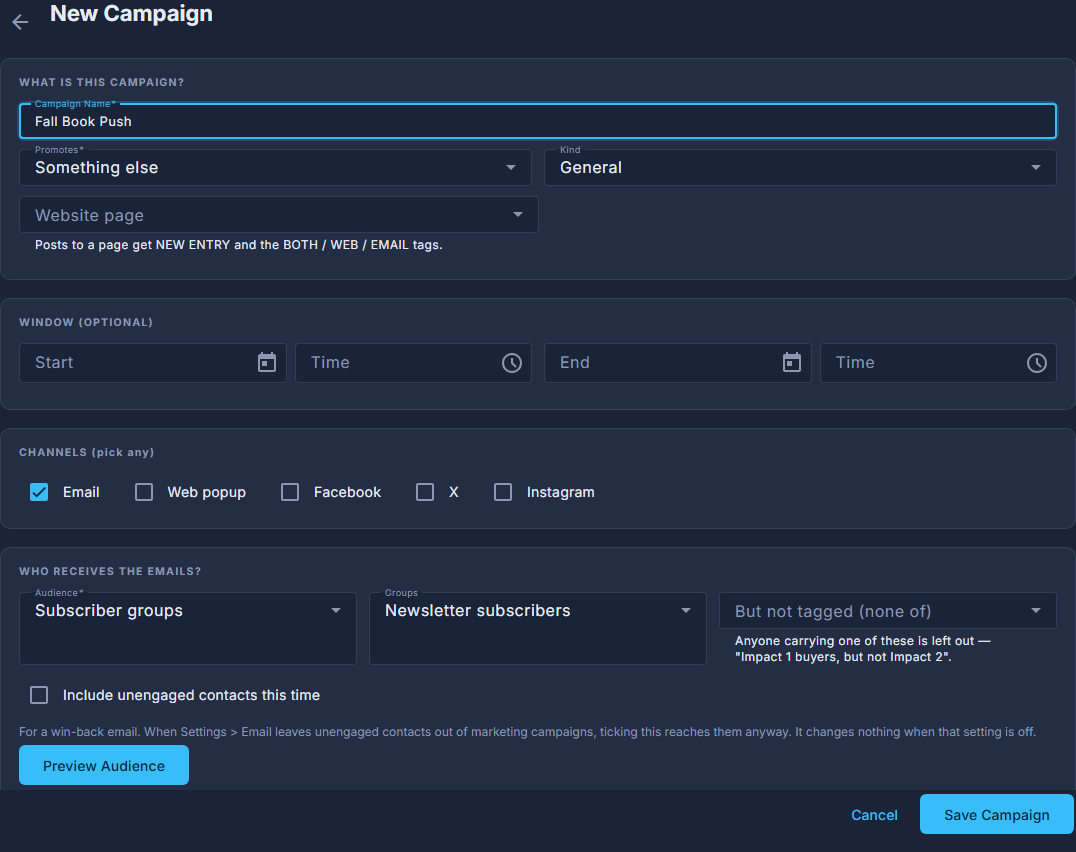
Task: Uncheck the Email channel checkbox
Action: click(39, 492)
